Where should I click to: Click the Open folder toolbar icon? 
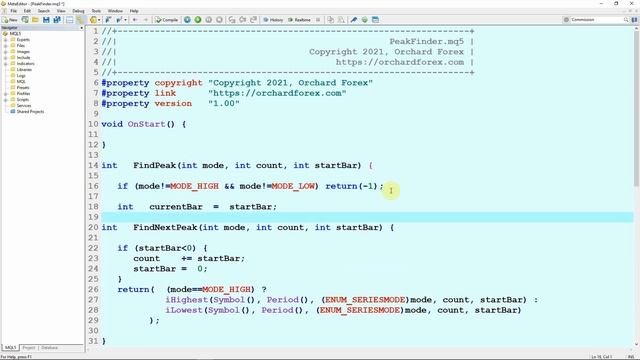(36, 20)
